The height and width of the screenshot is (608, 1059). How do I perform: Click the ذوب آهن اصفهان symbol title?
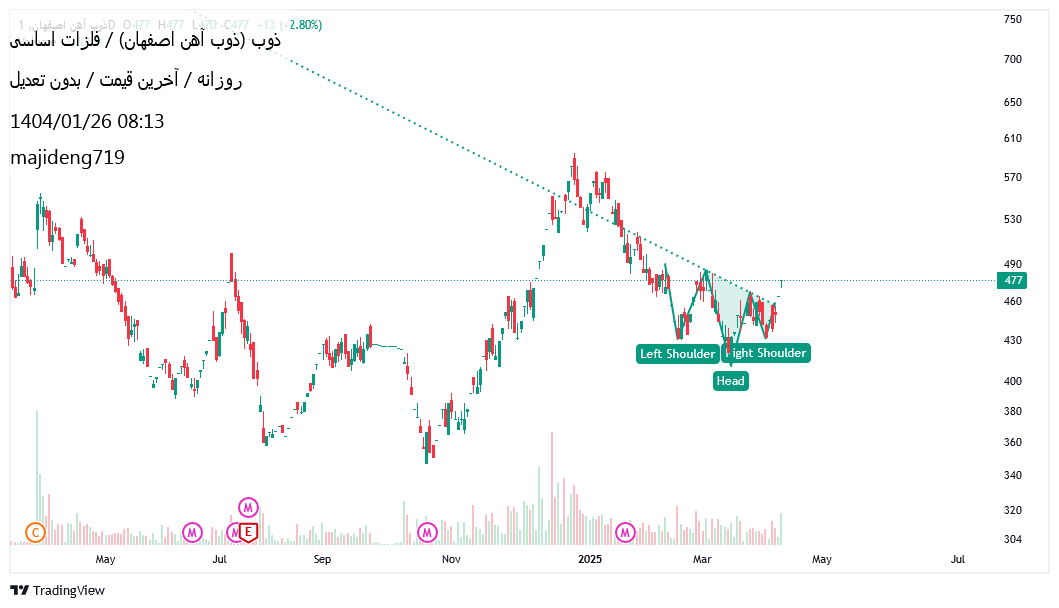(145, 41)
